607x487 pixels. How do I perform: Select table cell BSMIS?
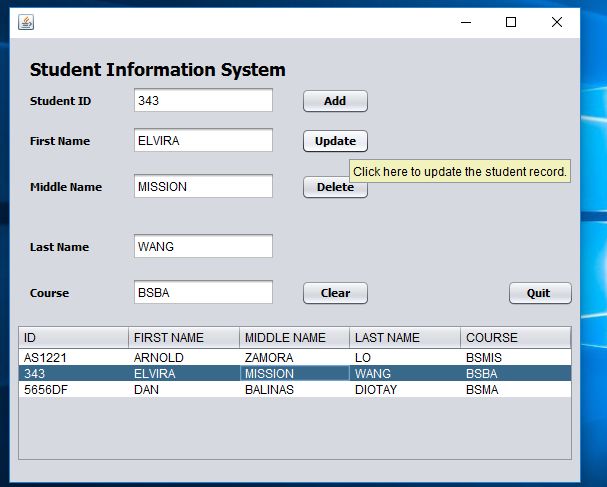click(516, 357)
